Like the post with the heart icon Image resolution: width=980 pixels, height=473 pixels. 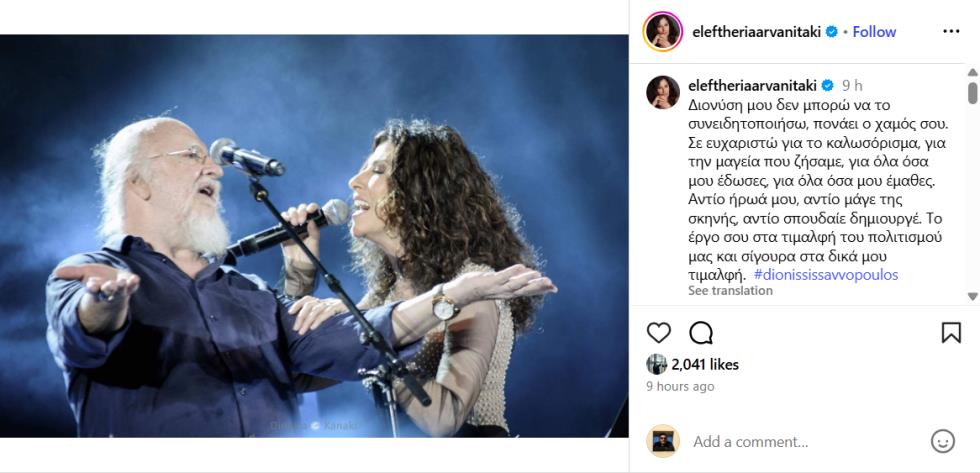659,333
